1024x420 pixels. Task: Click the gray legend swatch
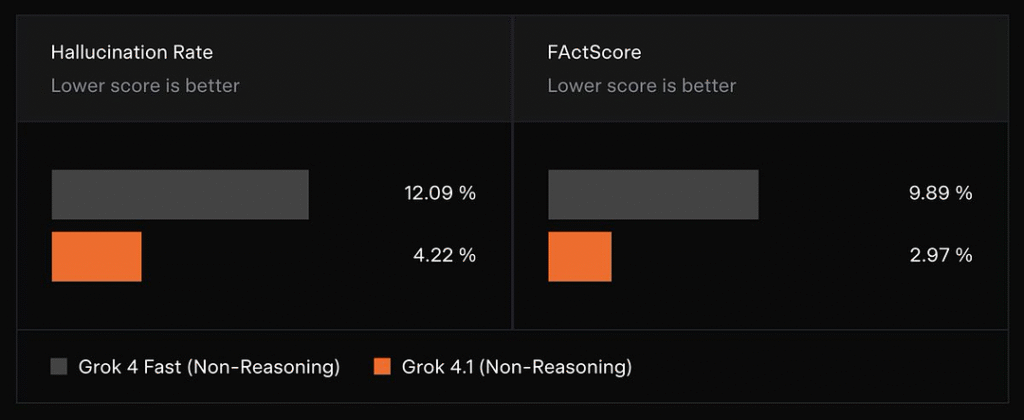[59, 367]
